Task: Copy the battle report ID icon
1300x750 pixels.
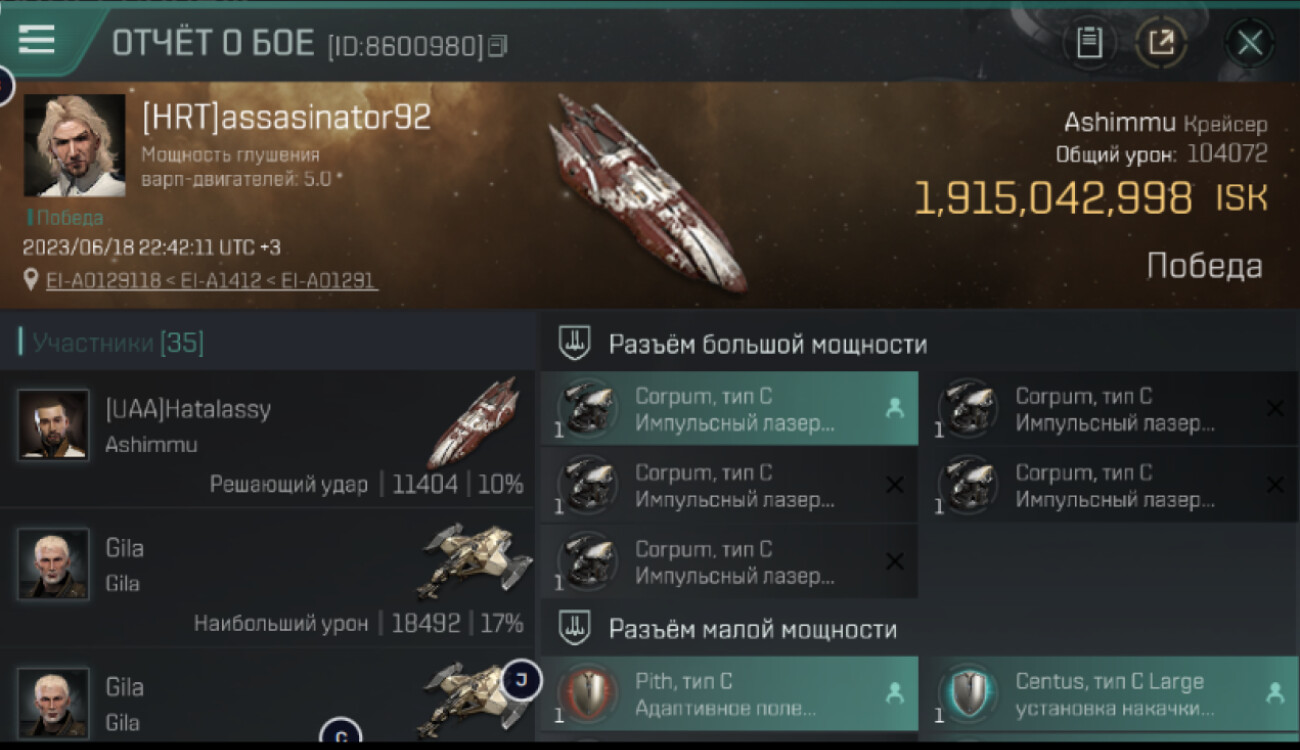Action: (498, 46)
